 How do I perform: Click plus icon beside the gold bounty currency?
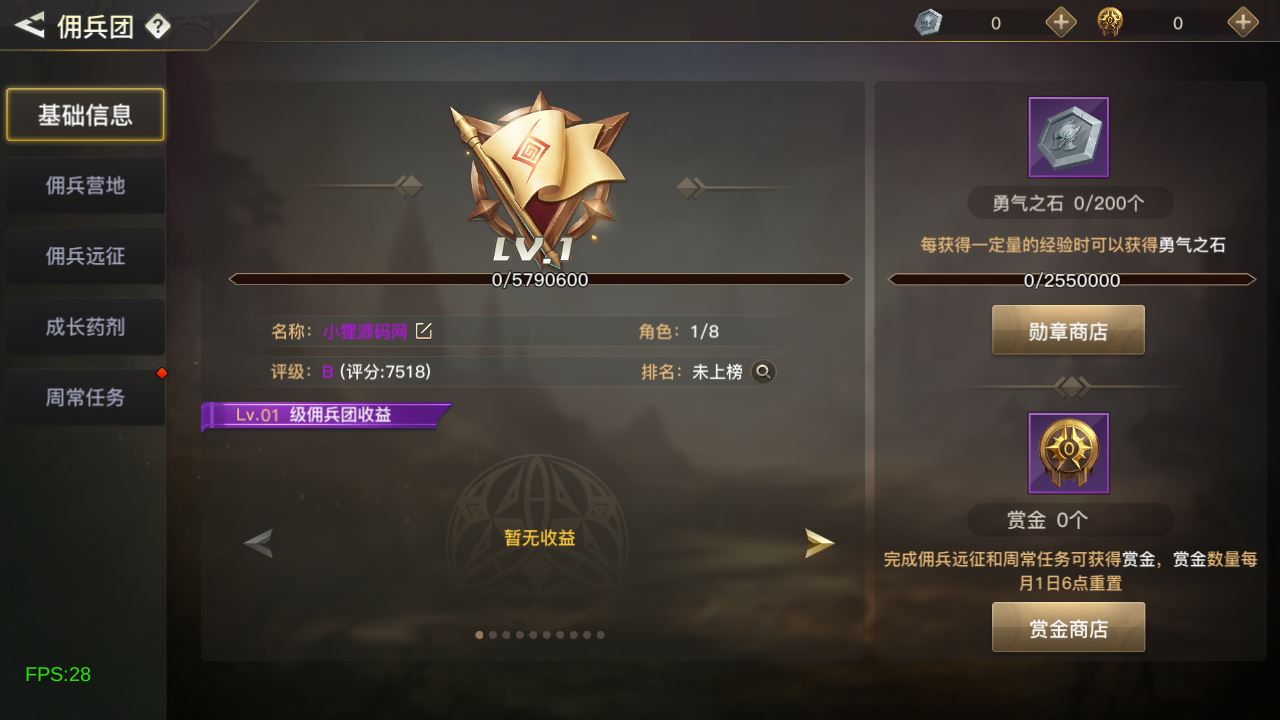tap(1243, 22)
